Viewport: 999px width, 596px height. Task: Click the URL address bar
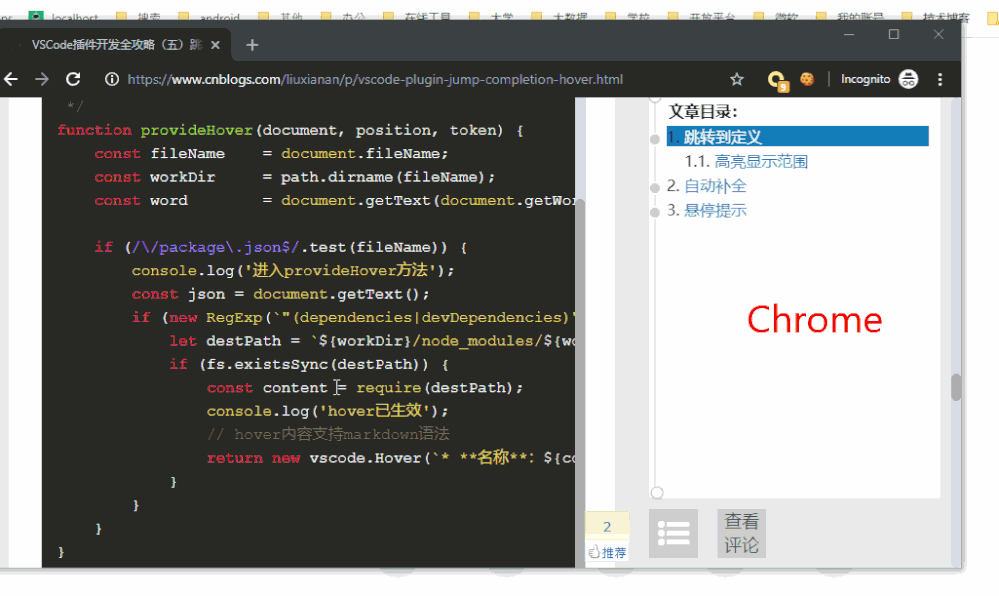(375, 79)
